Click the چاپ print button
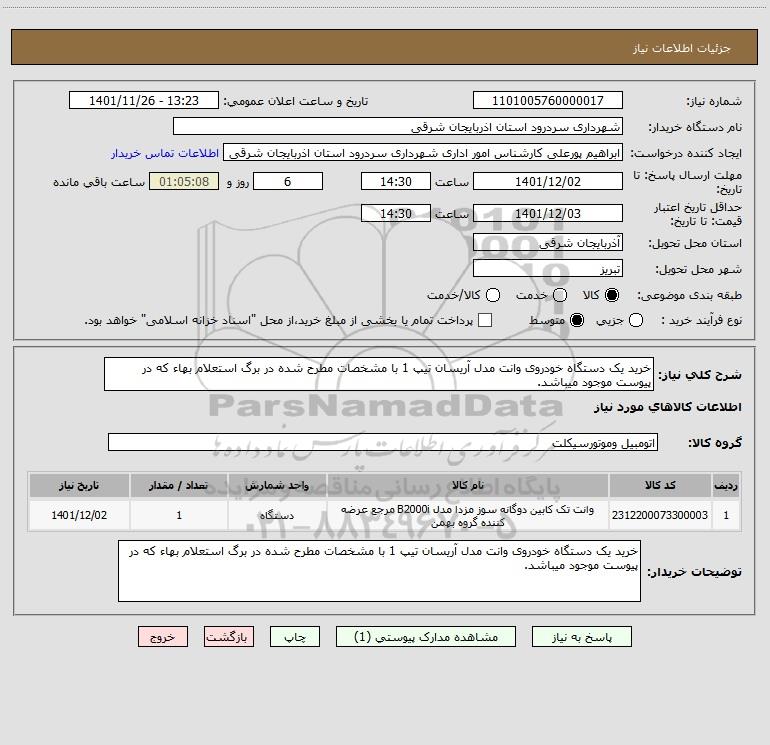 (x=295, y=637)
